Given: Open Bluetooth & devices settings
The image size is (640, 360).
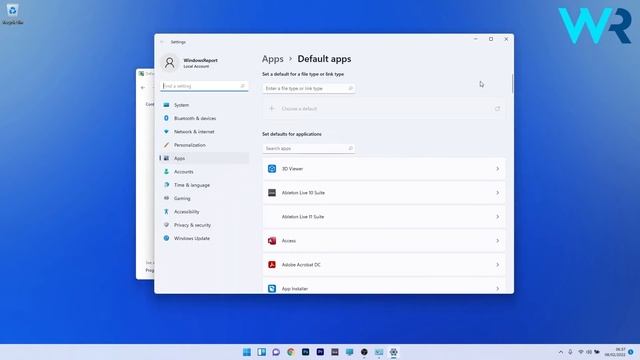Looking at the screenshot, I should coord(204,118).
